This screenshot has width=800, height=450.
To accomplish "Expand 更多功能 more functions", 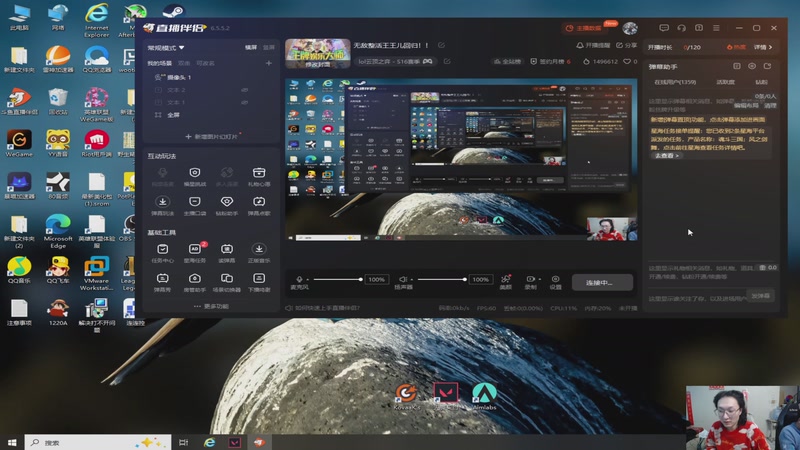I will [x=211, y=306].
